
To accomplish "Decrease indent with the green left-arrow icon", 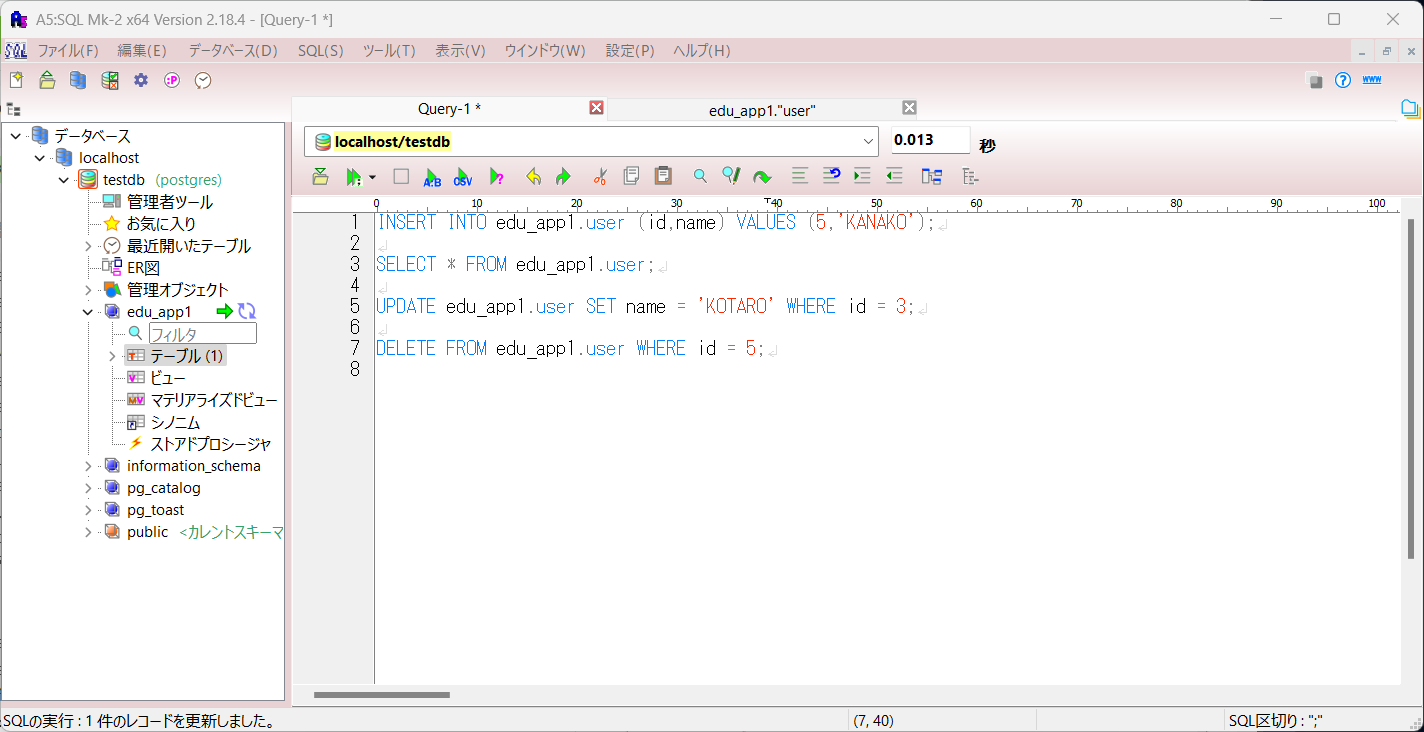I will point(894,176).
